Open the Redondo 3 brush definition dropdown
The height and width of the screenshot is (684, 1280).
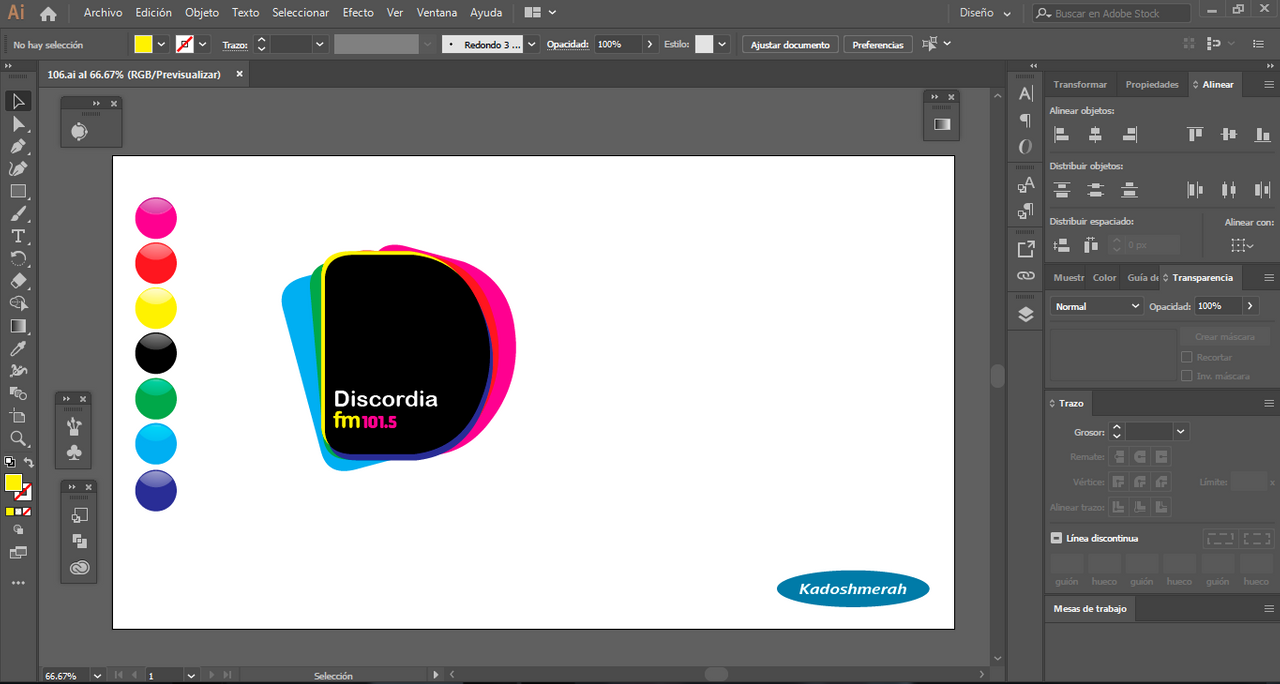532,44
